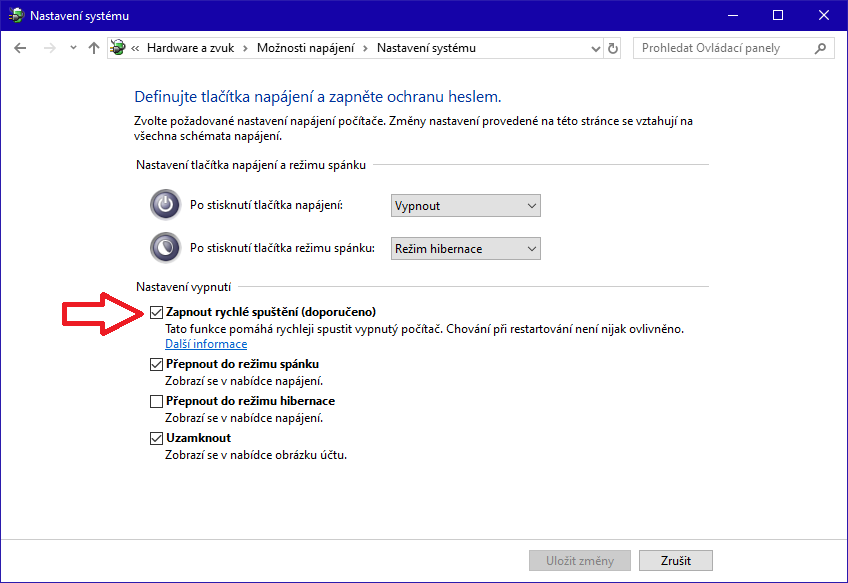Open the Režim hibernace sleep button dropdown

tap(465, 248)
